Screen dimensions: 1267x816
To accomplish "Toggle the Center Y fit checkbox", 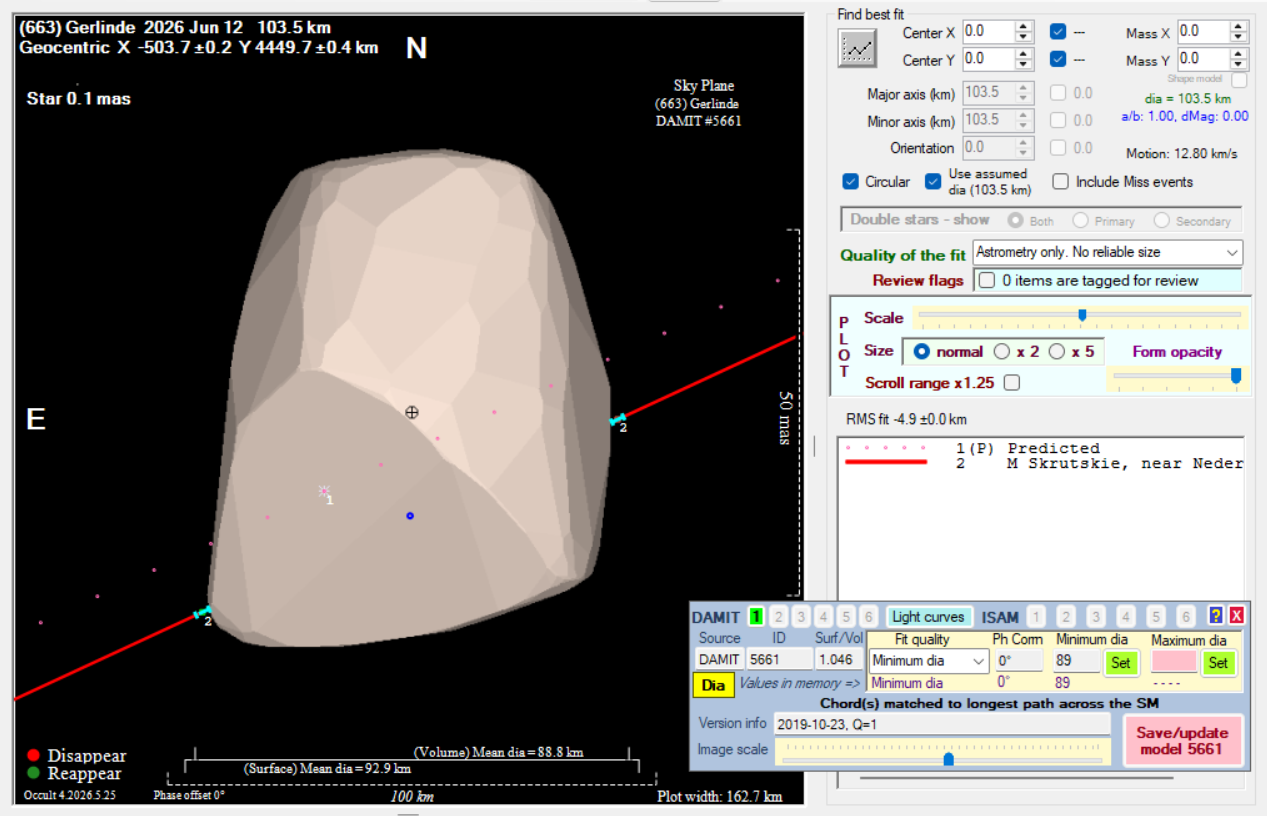I will pyautogui.click(x=1058, y=59).
